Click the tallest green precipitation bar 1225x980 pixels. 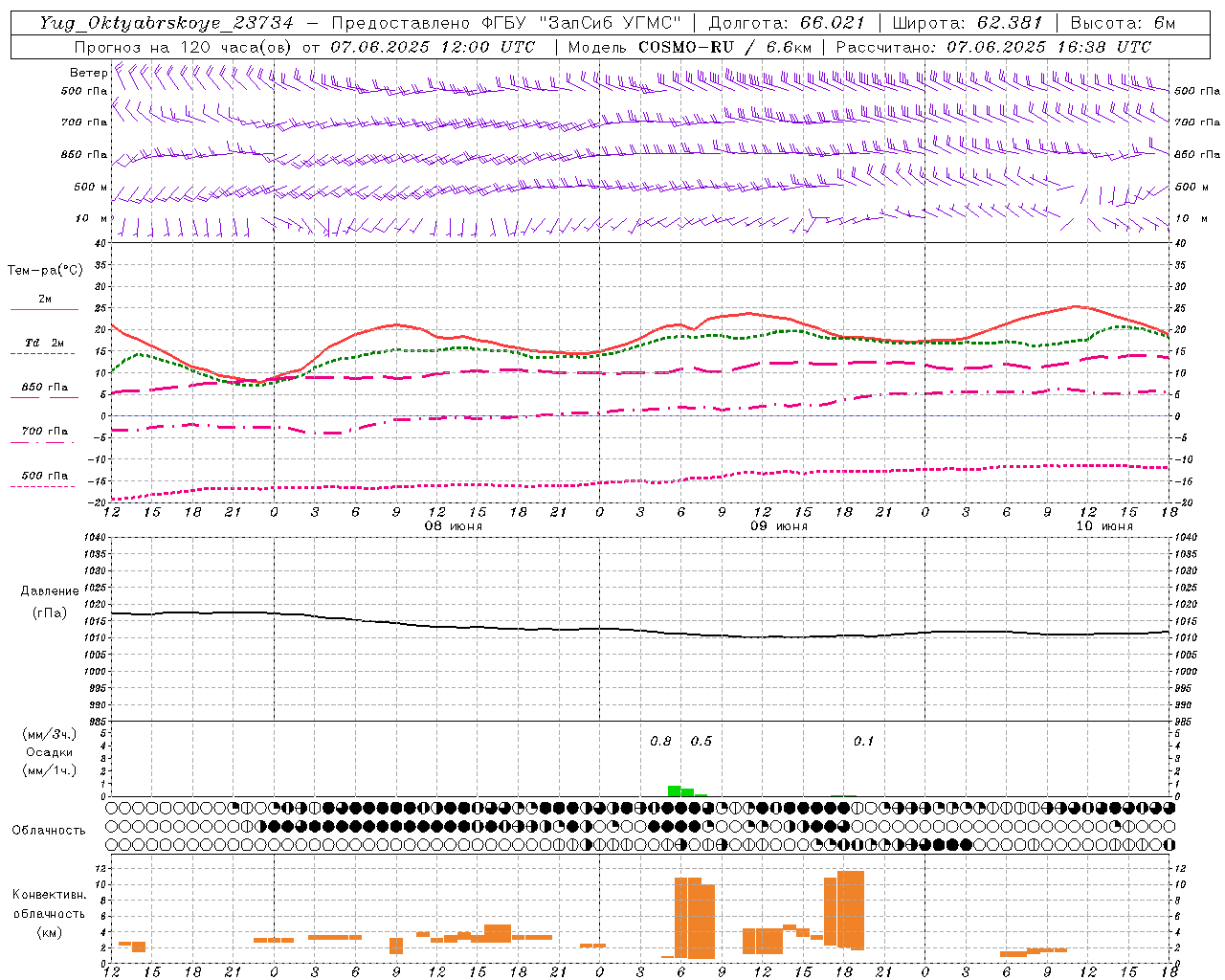tap(675, 791)
